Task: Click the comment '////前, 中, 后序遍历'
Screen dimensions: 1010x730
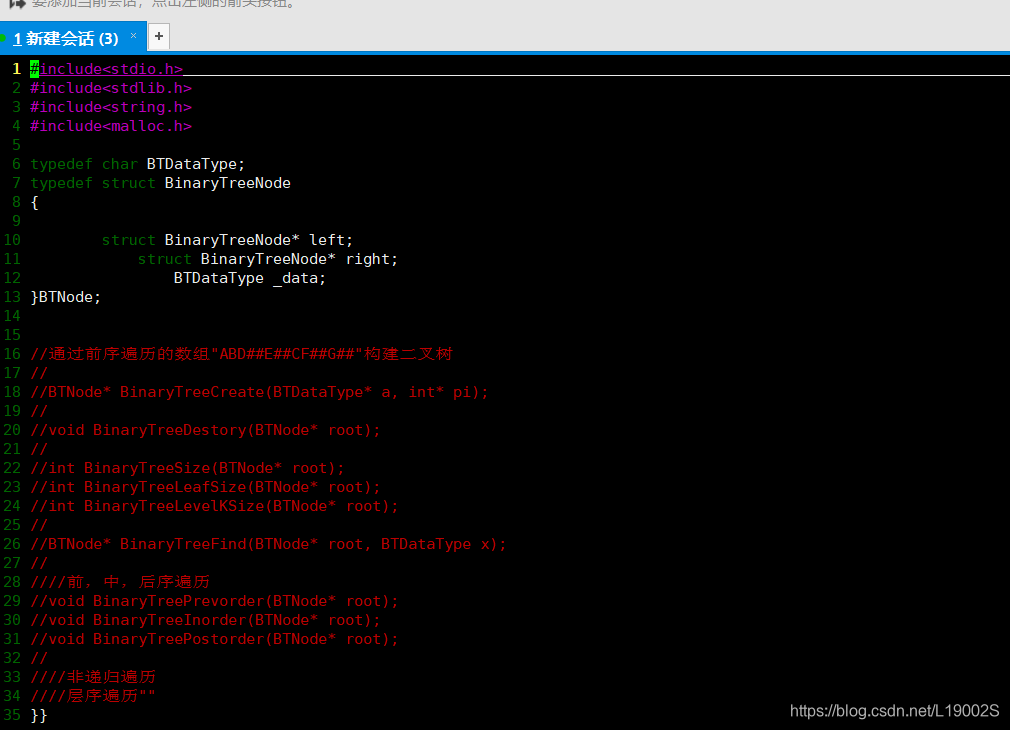Action: [x=120, y=582]
